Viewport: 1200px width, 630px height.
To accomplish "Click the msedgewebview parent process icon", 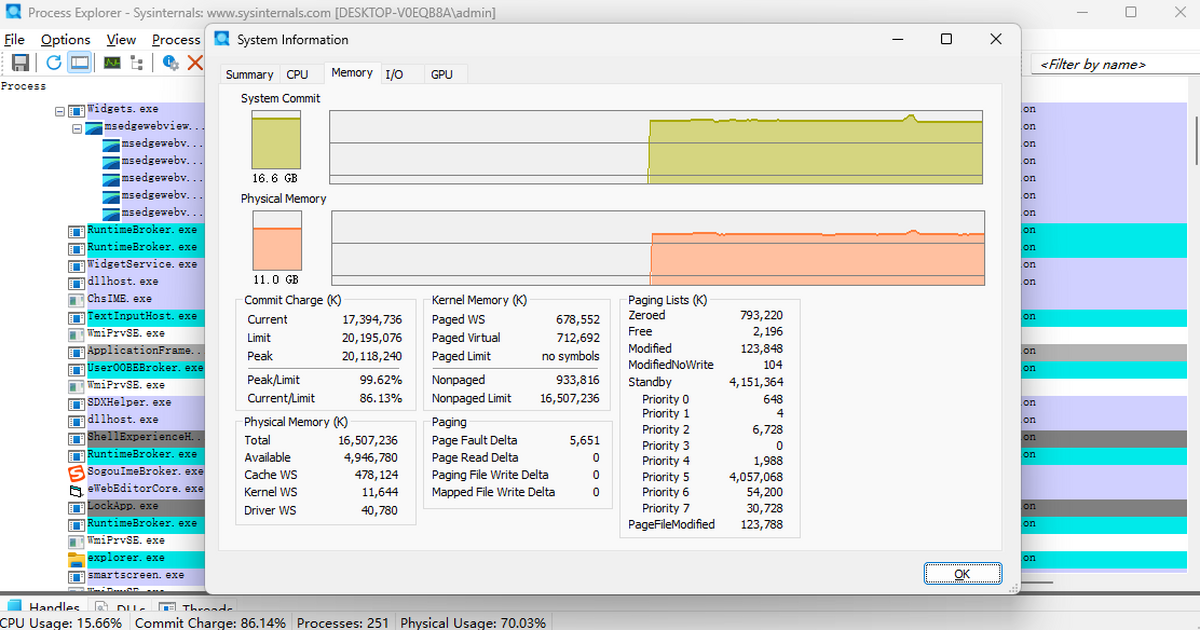I will [x=93, y=127].
